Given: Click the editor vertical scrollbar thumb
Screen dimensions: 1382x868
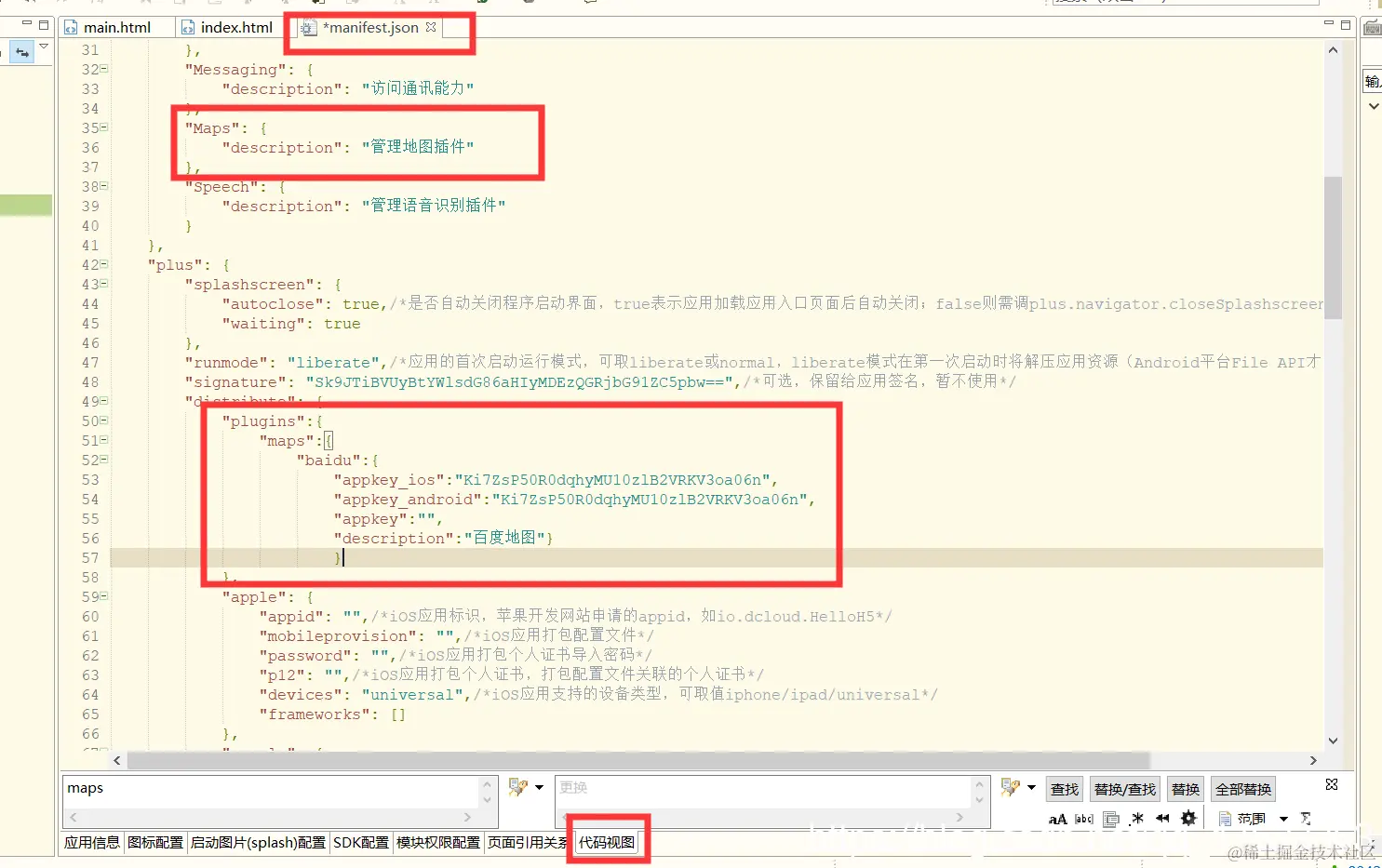Looking at the screenshot, I should point(1333,247).
